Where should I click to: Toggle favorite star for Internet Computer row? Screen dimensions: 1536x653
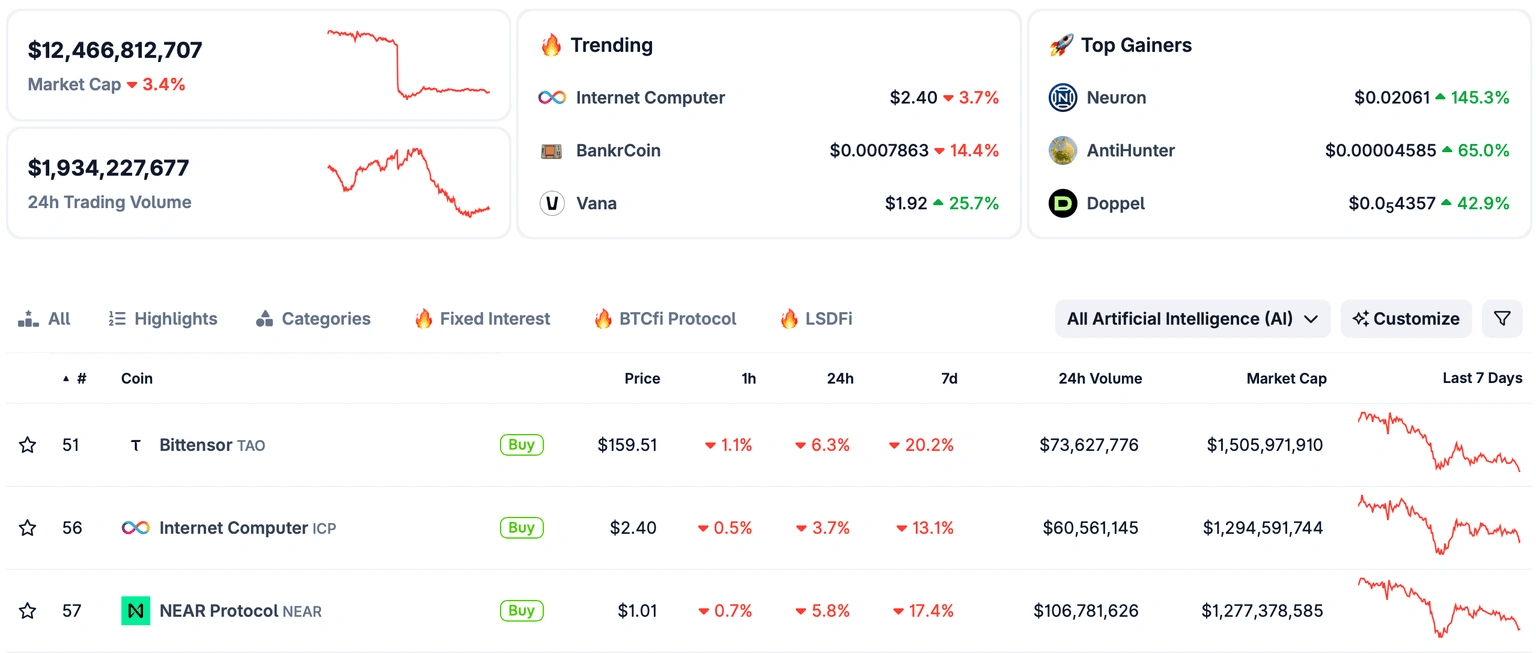pos(28,528)
